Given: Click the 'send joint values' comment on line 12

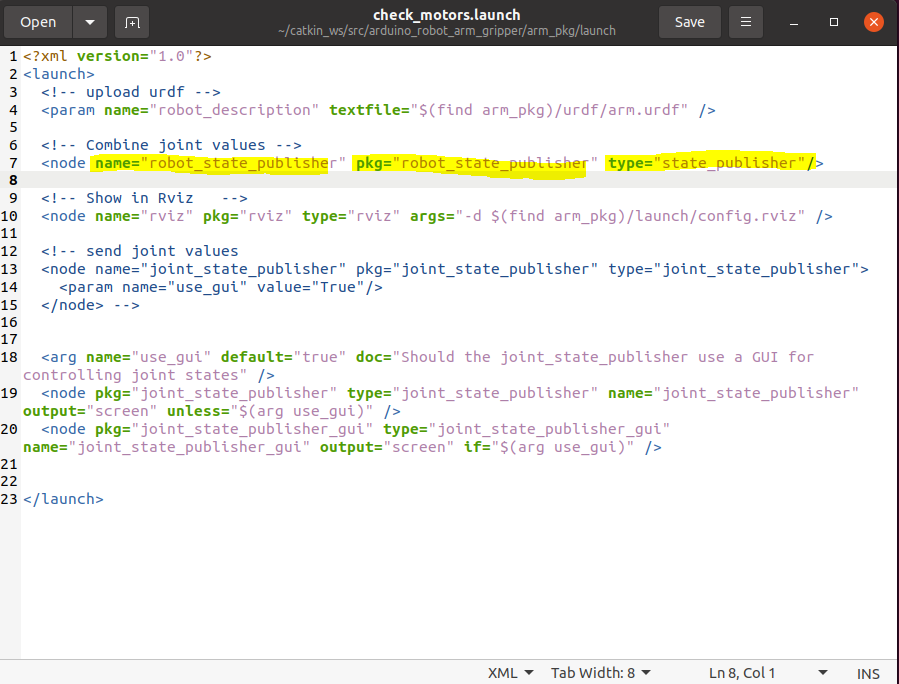Looking at the screenshot, I should 139,251.
